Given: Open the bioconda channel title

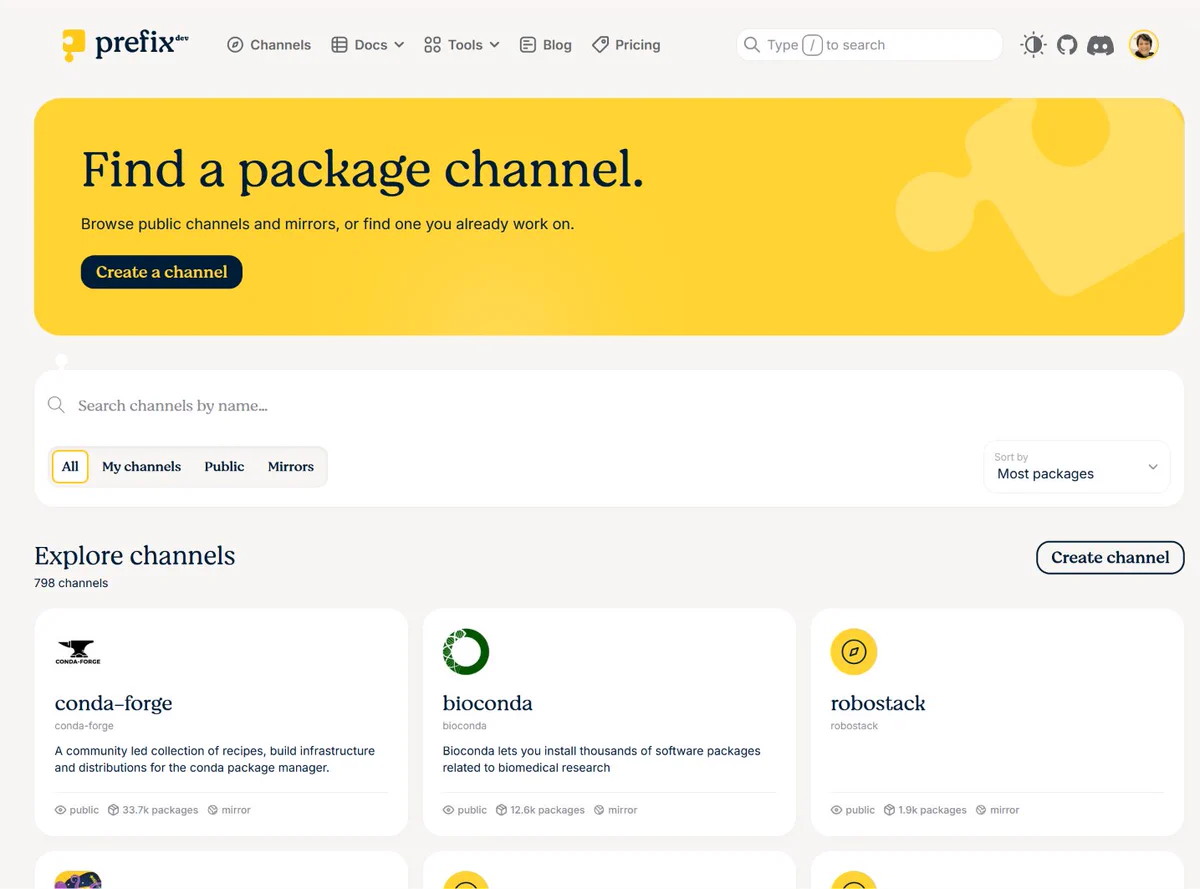Looking at the screenshot, I should [487, 703].
